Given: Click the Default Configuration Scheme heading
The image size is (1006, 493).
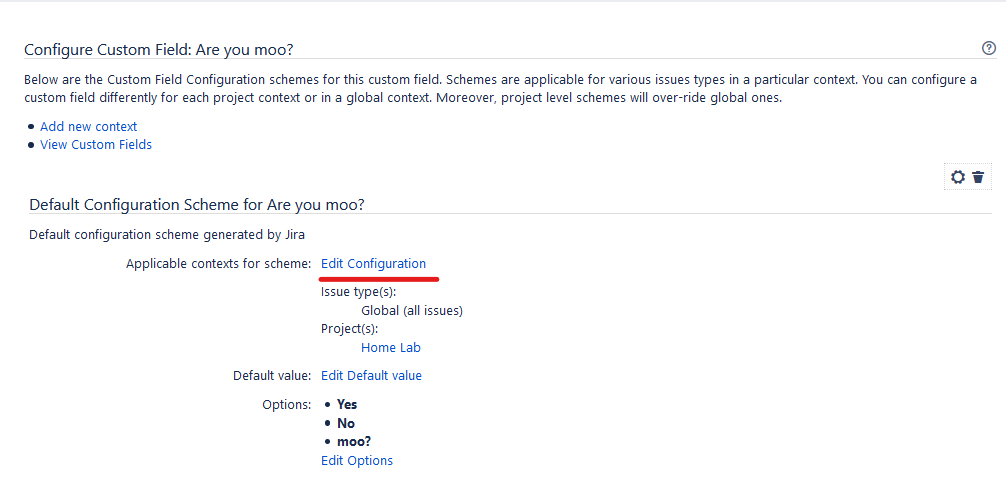Looking at the screenshot, I should (x=196, y=204).
